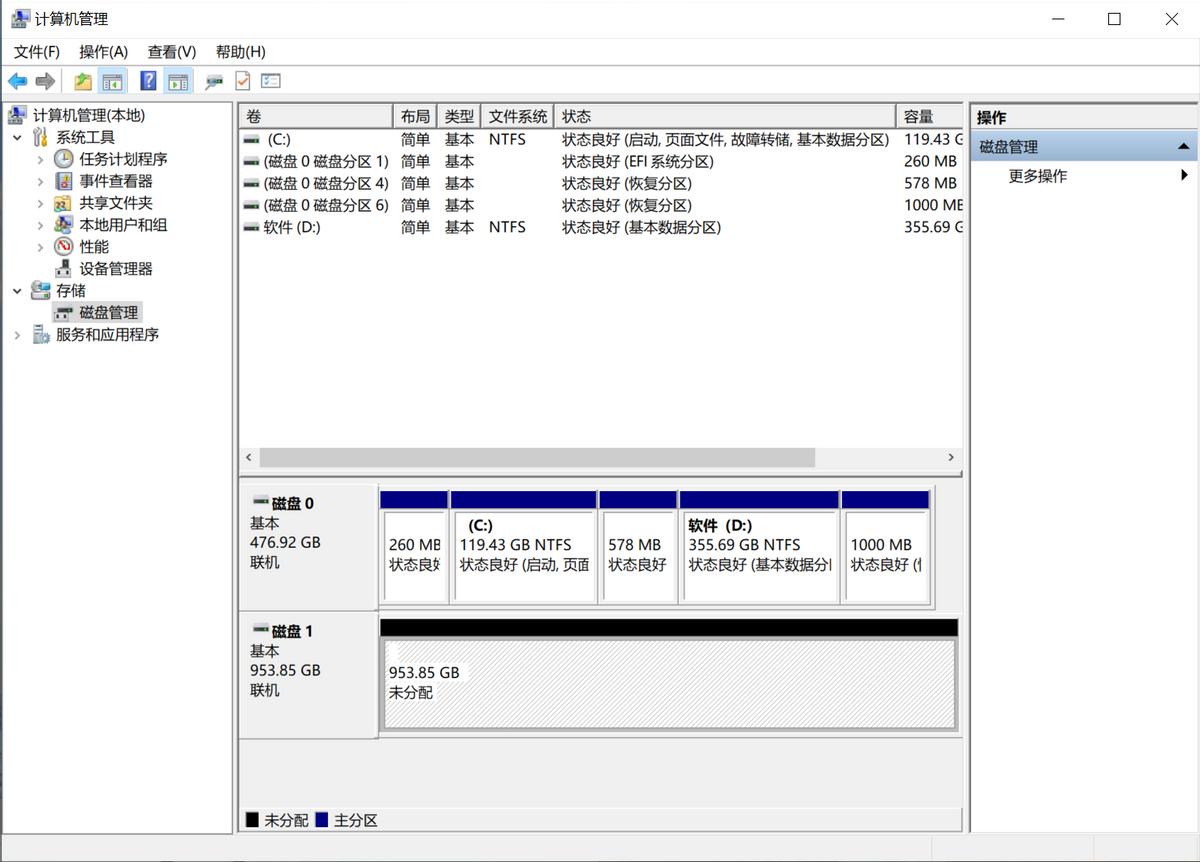Click the disk properties toolbar icon

coord(212,81)
